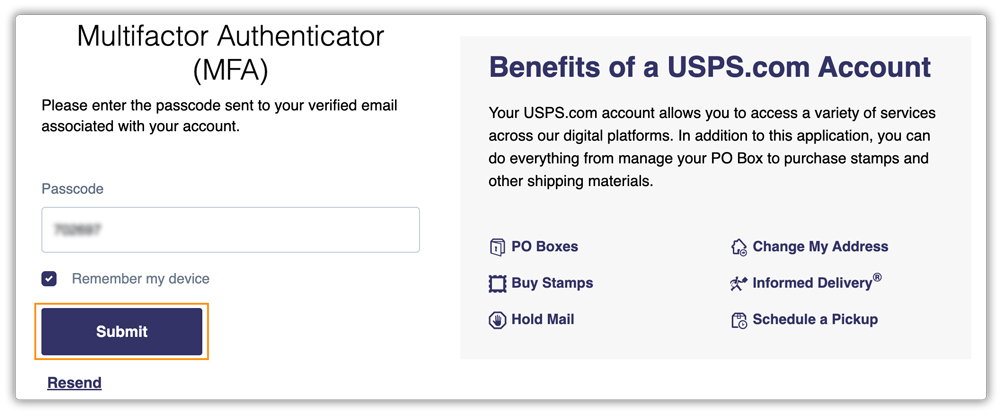Open the Change My Address text link
Image resolution: width=1000 pixels, height=417 pixels.
820,247
